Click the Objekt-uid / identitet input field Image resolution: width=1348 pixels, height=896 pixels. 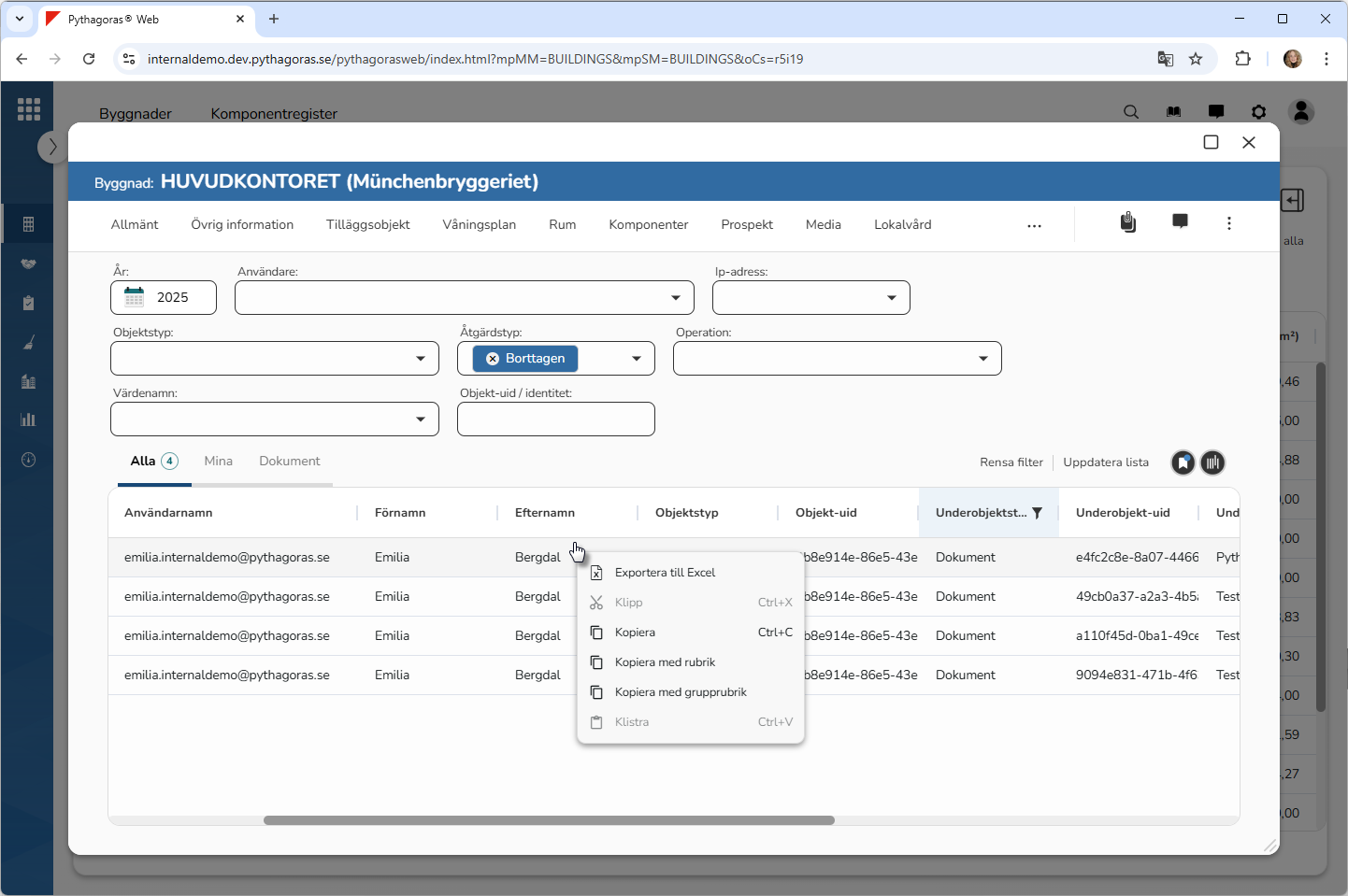tap(555, 420)
